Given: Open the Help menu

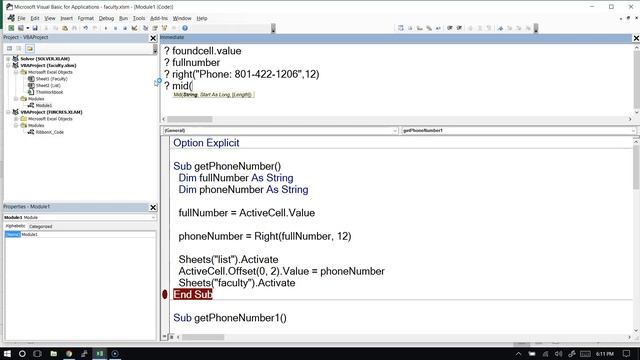Looking at the screenshot, I should (202, 18).
